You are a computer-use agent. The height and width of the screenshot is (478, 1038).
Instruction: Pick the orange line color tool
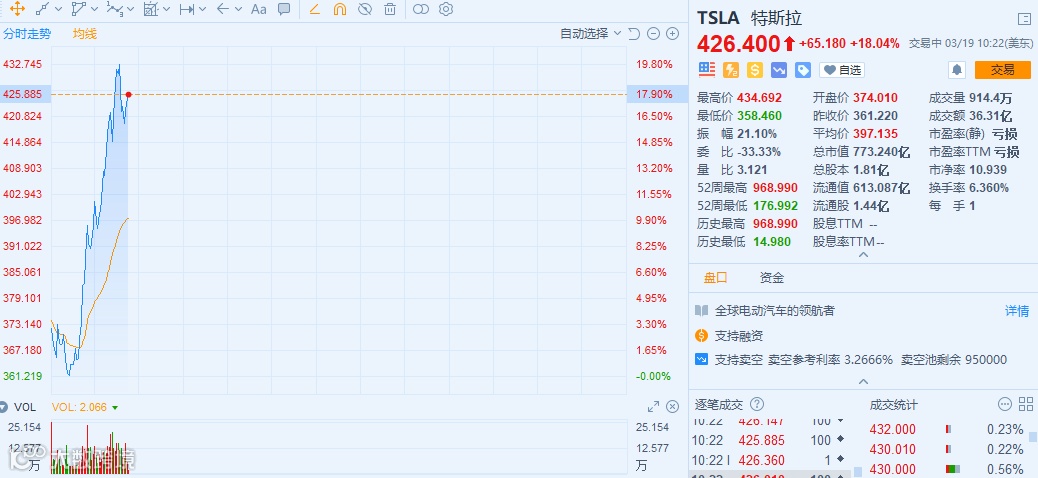pyautogui.click(x=314, y=9)
